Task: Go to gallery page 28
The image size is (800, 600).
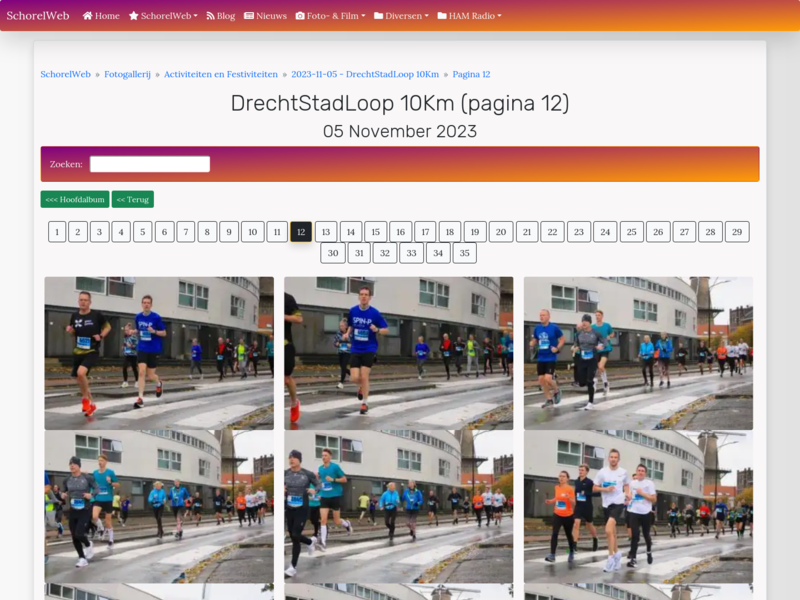Action: point(710,232)
